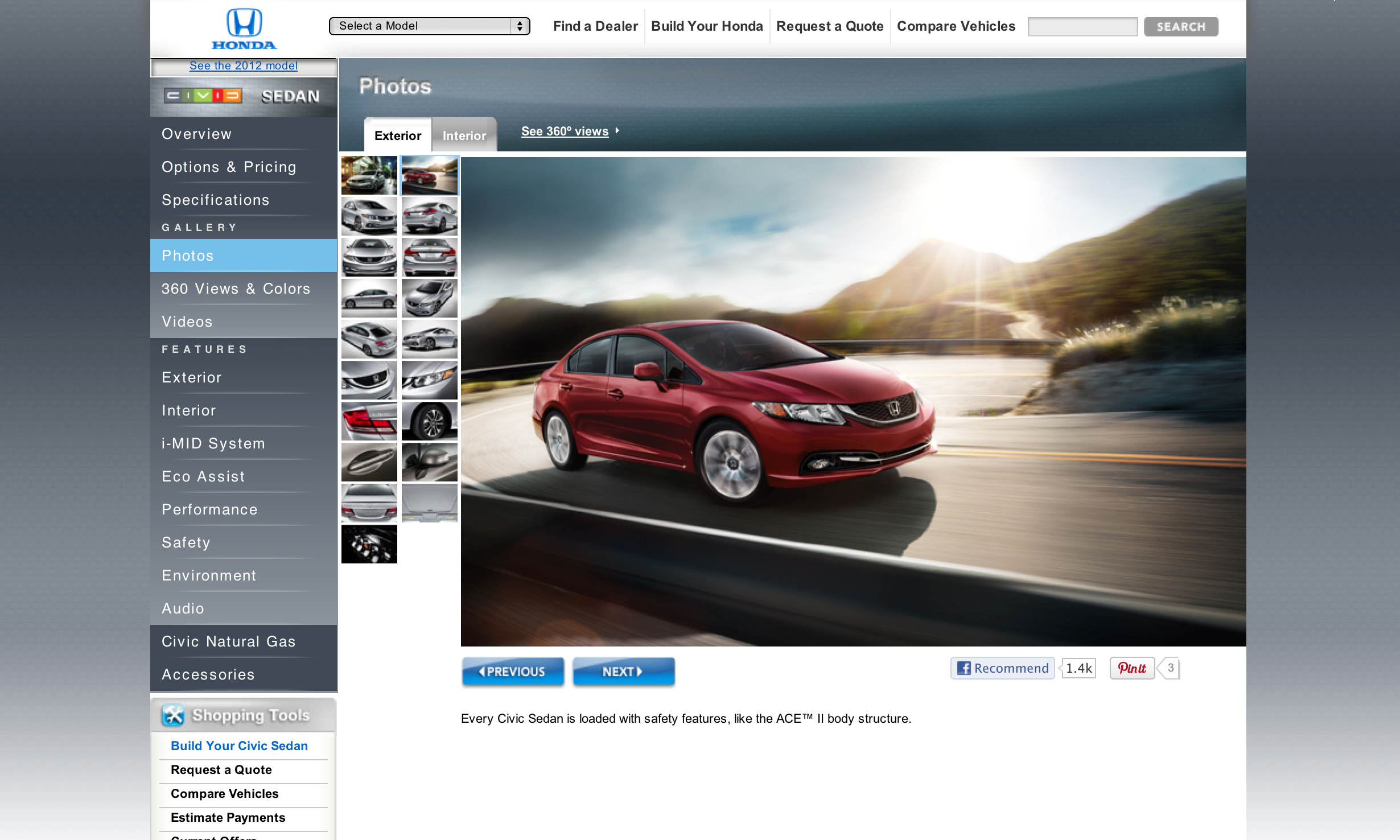Click the main red Civic photo
The width and height of the screenshot is (1400, 840).
pos(854,402)
